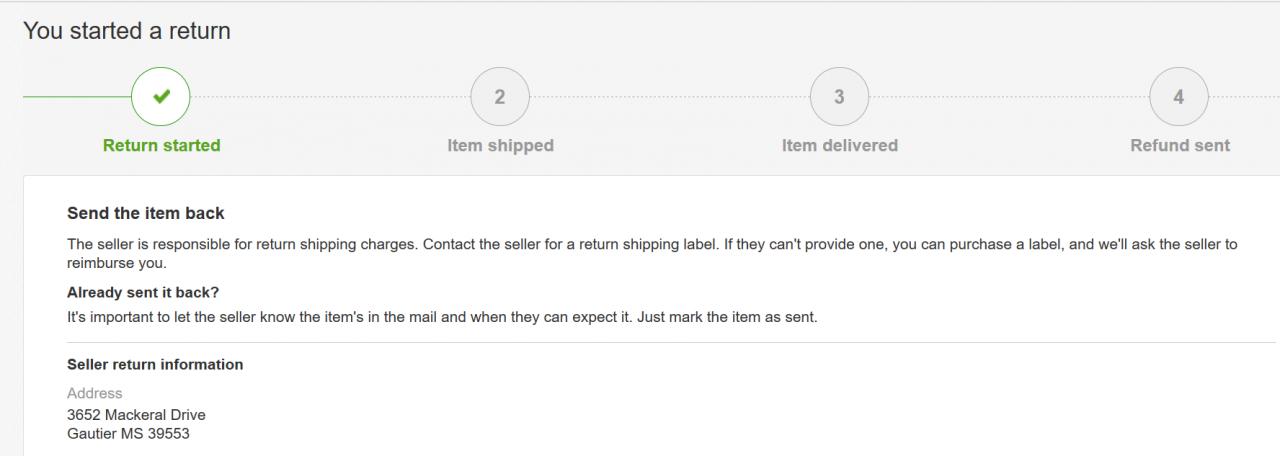Click the "3652 Mackeral Drive" street address
1280x456 pixels.
pyautogui.click(x=136, y=414)
